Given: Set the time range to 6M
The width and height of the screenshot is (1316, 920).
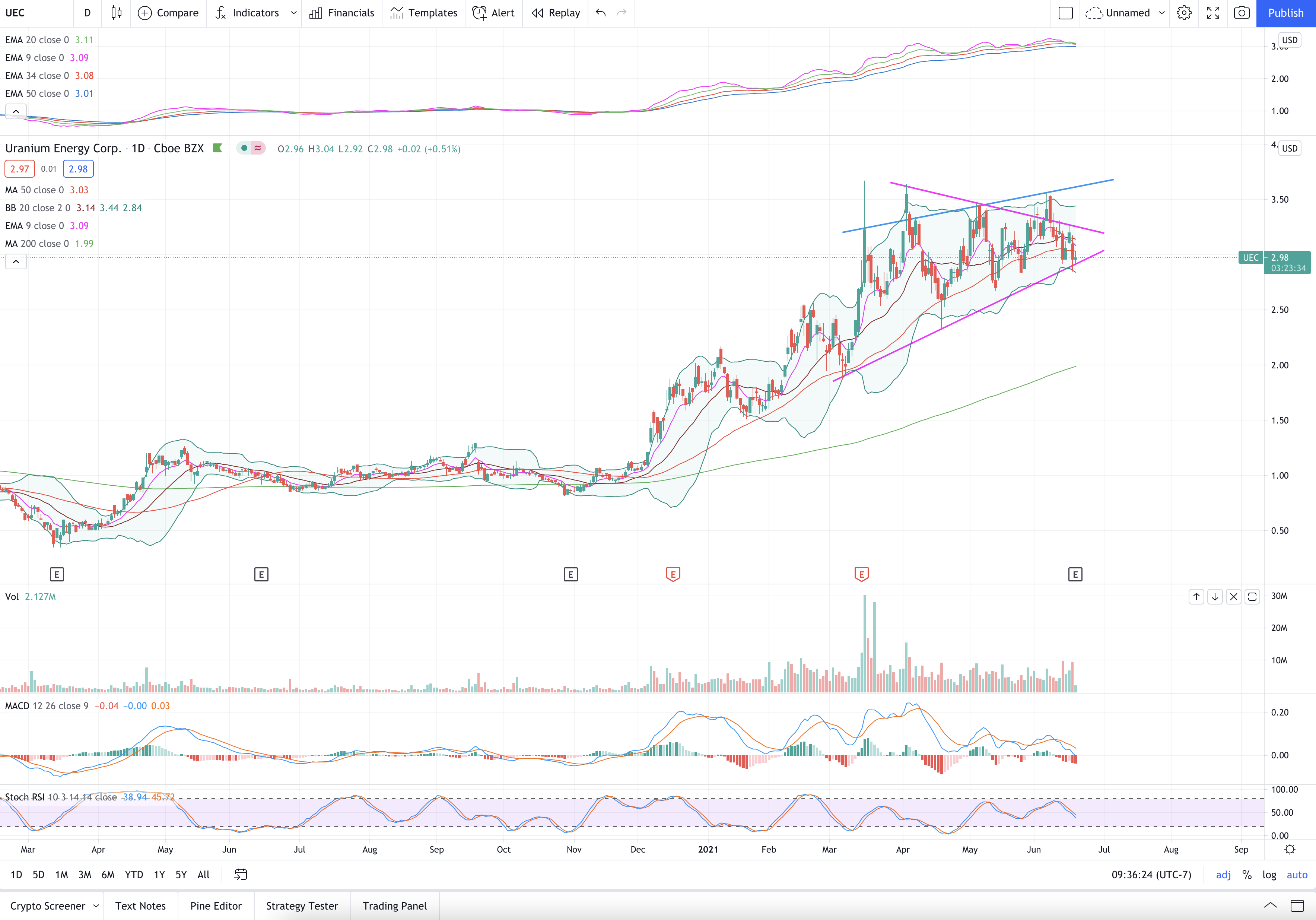Looking at the screenshot, I should pyautogui.click(x=108, y=874).
